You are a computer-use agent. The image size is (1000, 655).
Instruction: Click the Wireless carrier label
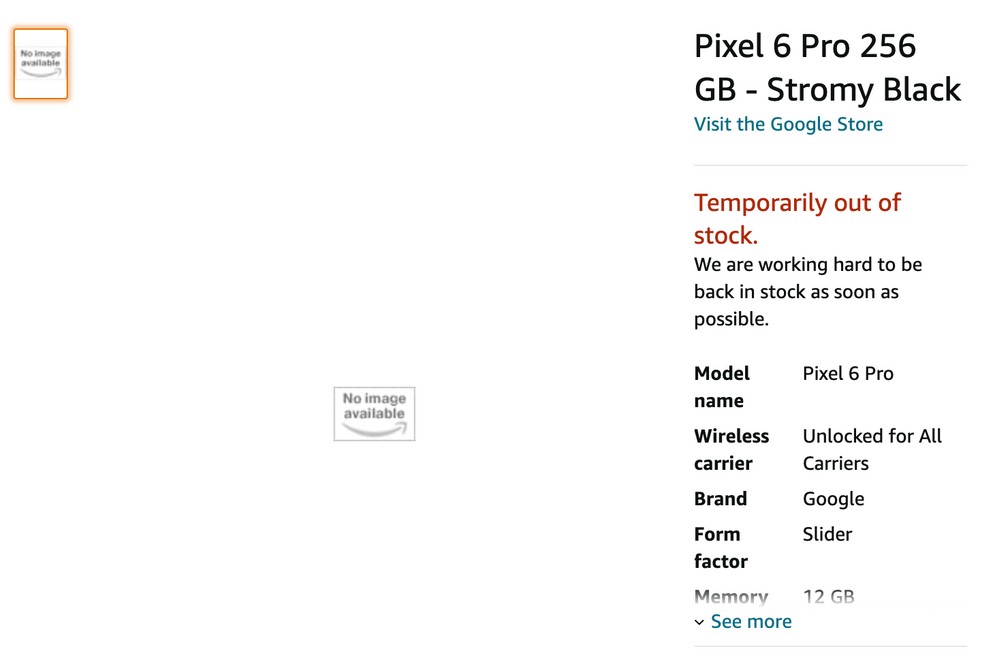click(x=732, y=449)
